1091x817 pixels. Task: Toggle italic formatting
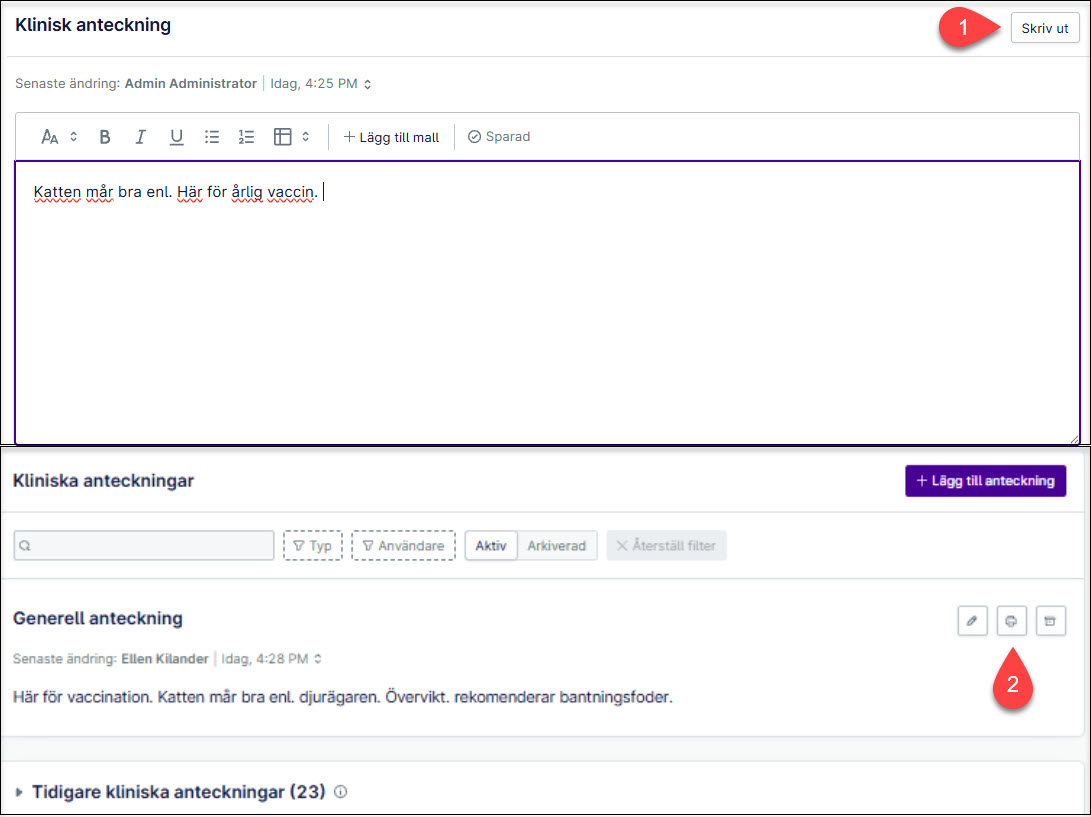click(141, 137)
